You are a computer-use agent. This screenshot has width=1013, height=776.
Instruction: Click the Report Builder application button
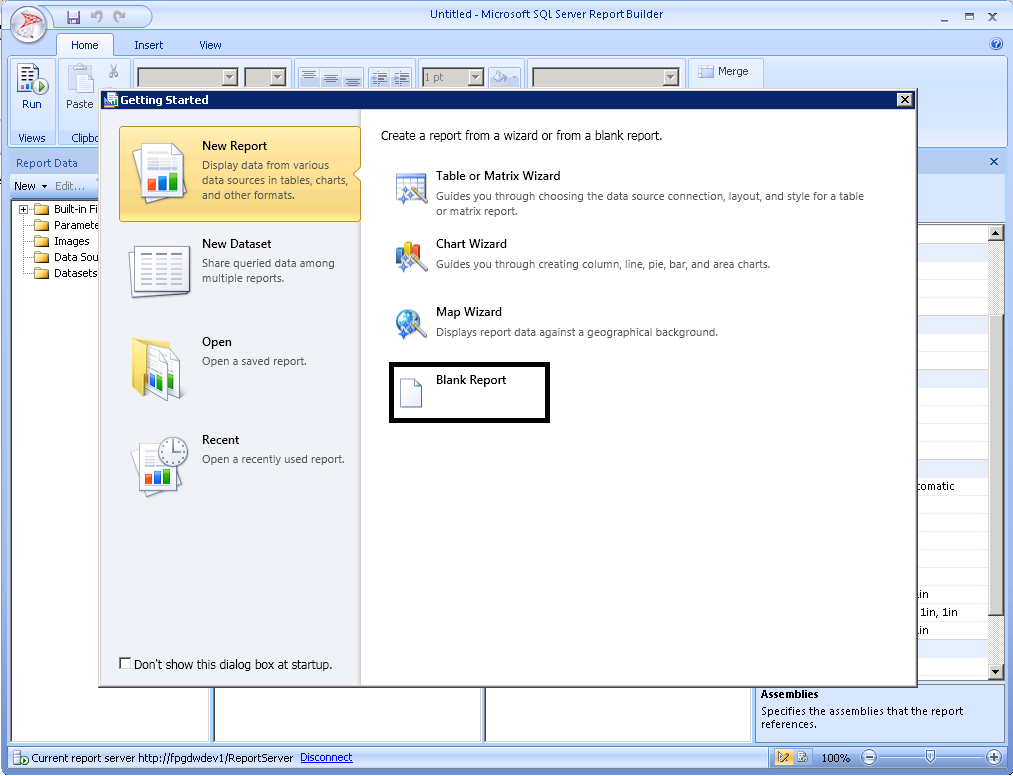click(30, 24)
